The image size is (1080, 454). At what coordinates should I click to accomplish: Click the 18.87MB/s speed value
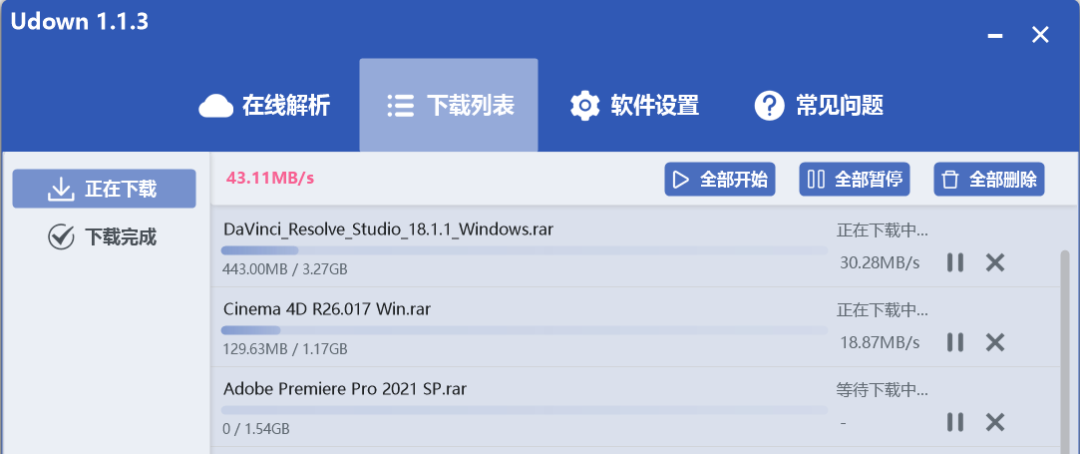(880, 343)
